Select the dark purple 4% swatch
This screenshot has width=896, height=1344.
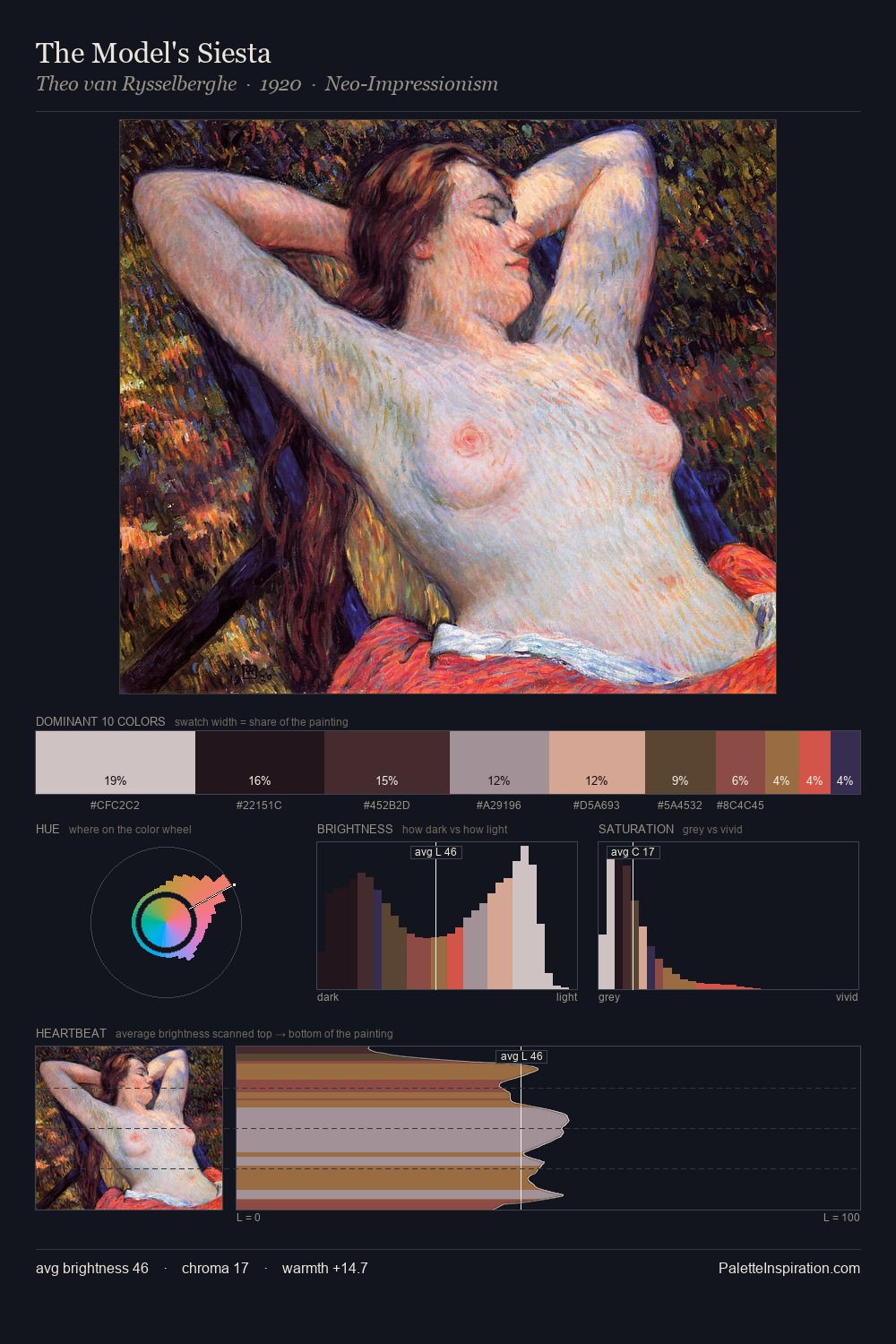[x=845, y=762]
